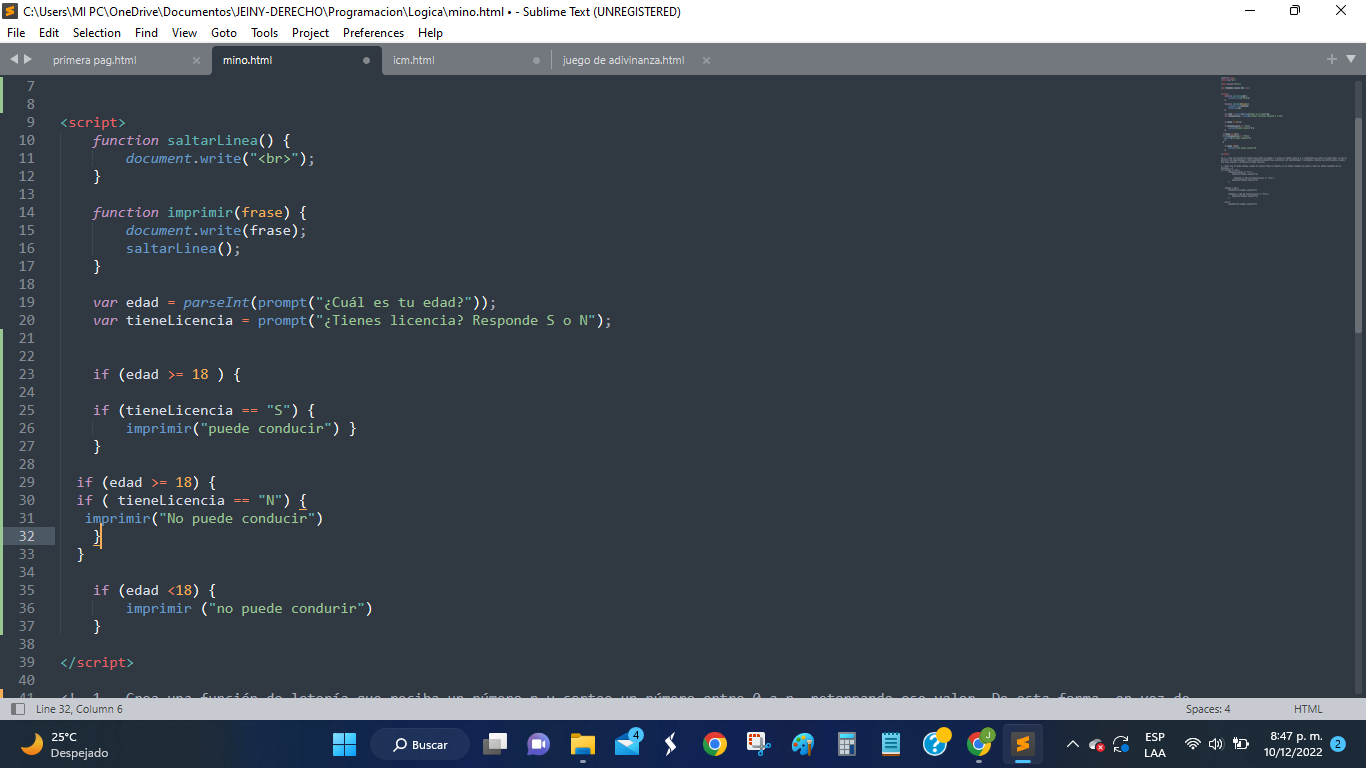Viewport: 1366px width, 768px height.
Task: Select the mino.html tab
Action: 247,60
